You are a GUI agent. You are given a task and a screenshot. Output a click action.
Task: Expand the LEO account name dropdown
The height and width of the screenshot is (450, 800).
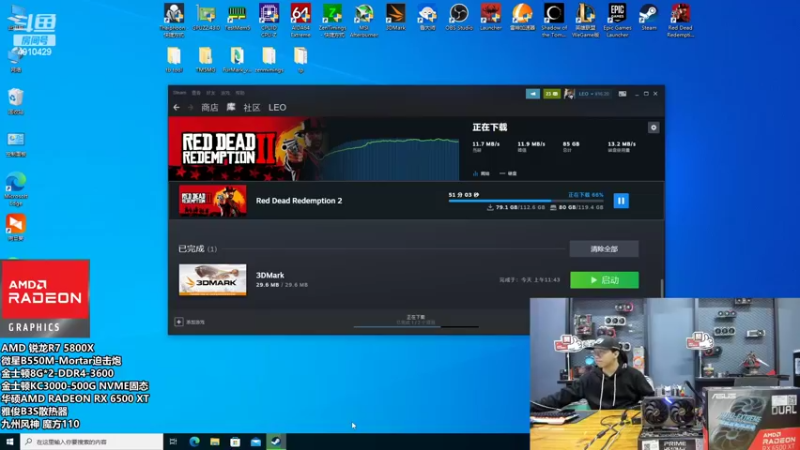click(x=594, y=94)
